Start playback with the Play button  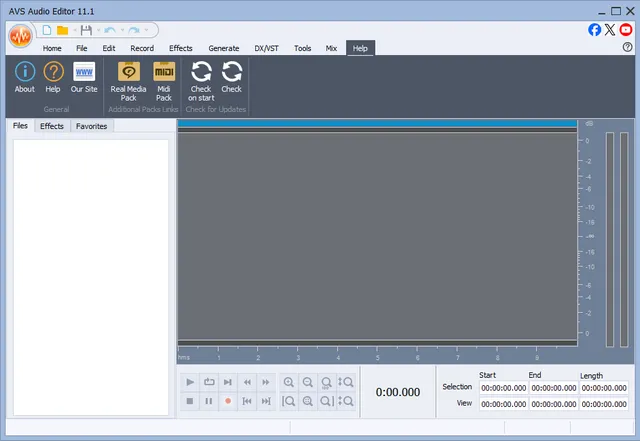(190, 382)
